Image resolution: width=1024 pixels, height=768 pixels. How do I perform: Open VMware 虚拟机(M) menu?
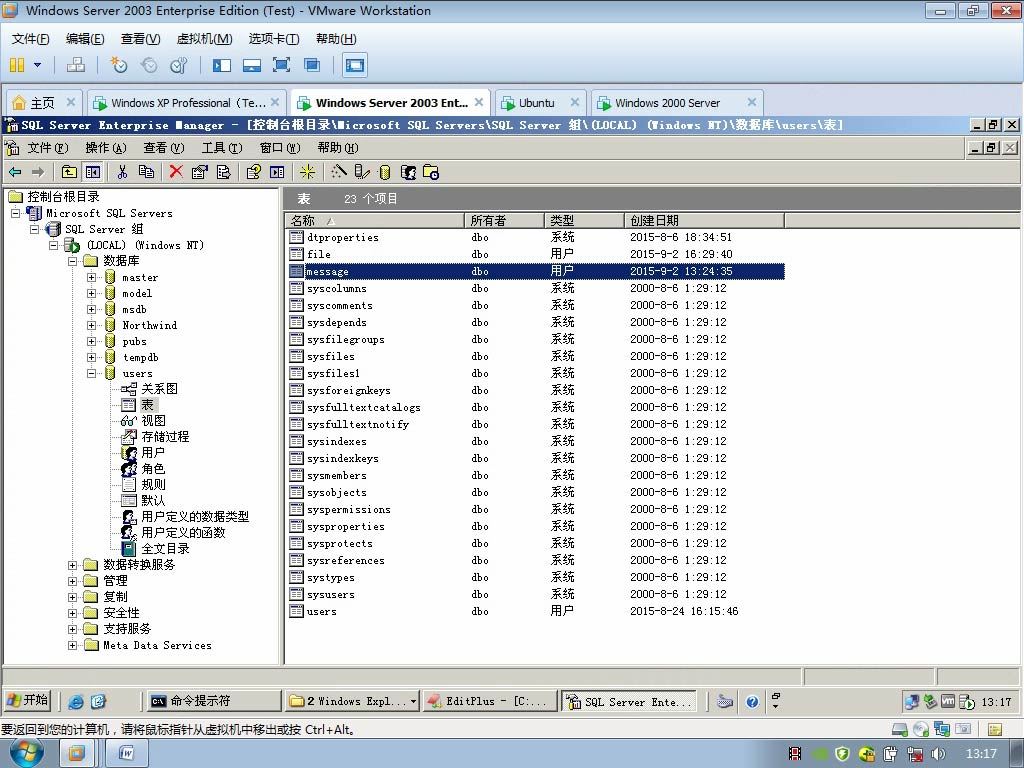click(x=204, y=39)
